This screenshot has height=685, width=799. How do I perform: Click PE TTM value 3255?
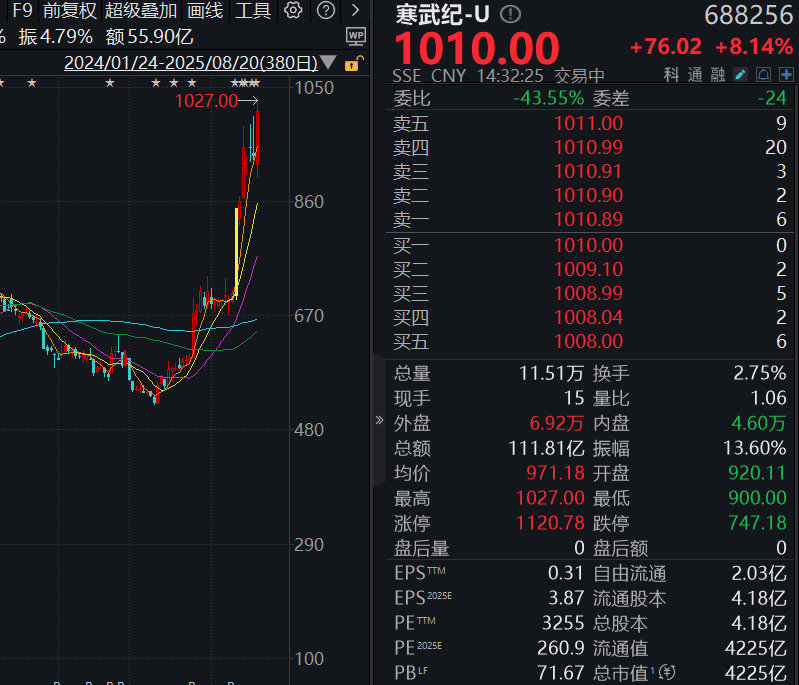click(563, 623)
